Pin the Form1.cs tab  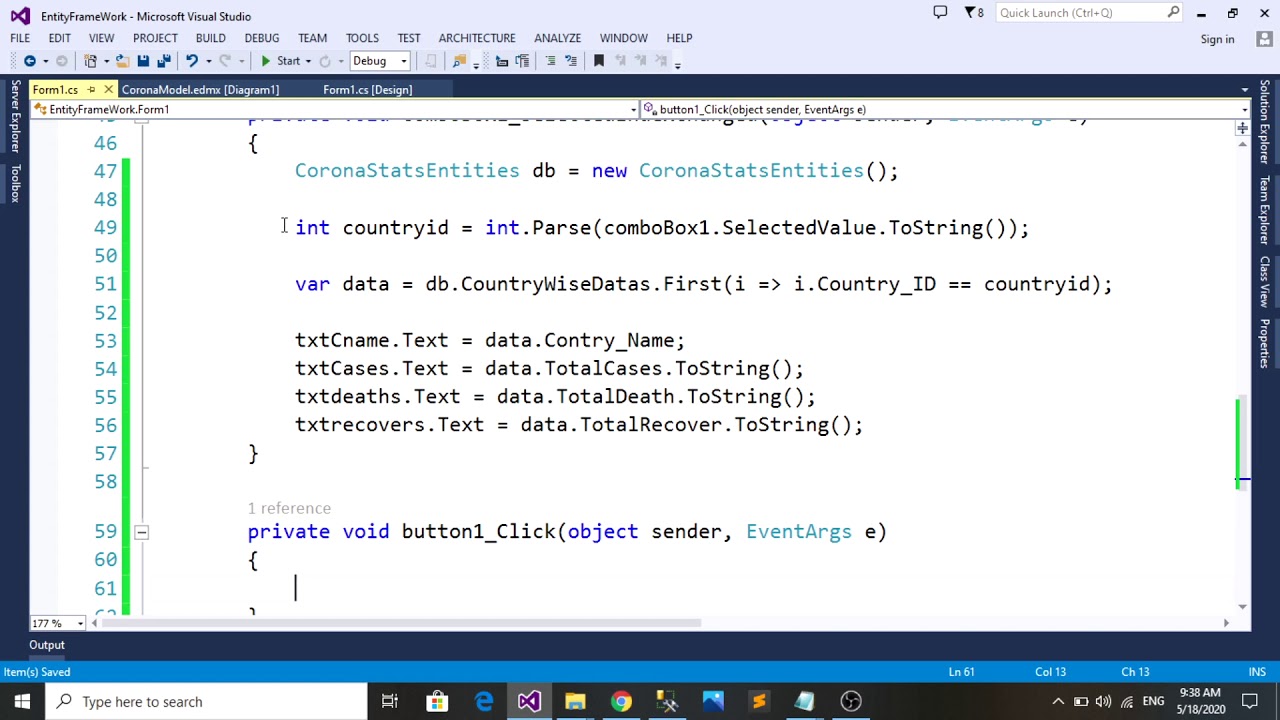pos(91,90)
